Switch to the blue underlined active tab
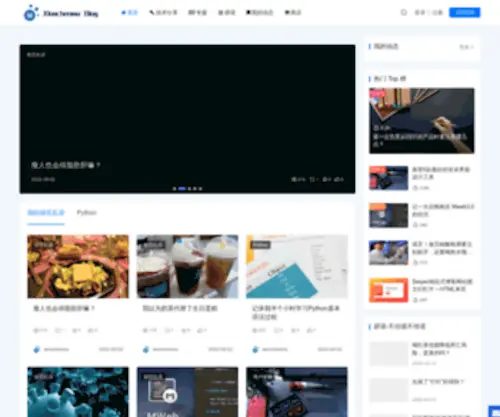The height and width of the screenshot is (417, 500). coord(46,212)
